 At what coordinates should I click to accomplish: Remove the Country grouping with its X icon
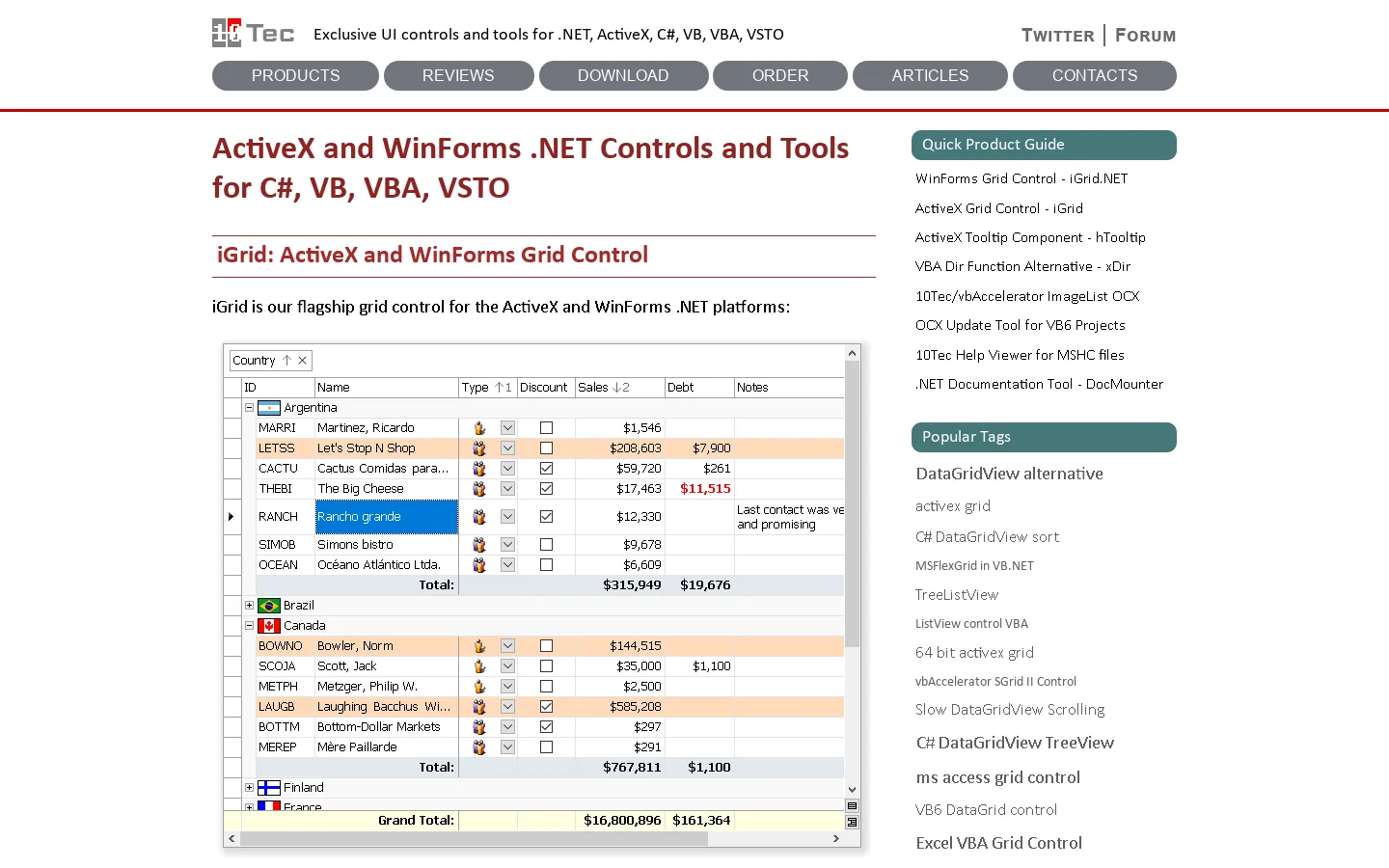pos(302,361)
